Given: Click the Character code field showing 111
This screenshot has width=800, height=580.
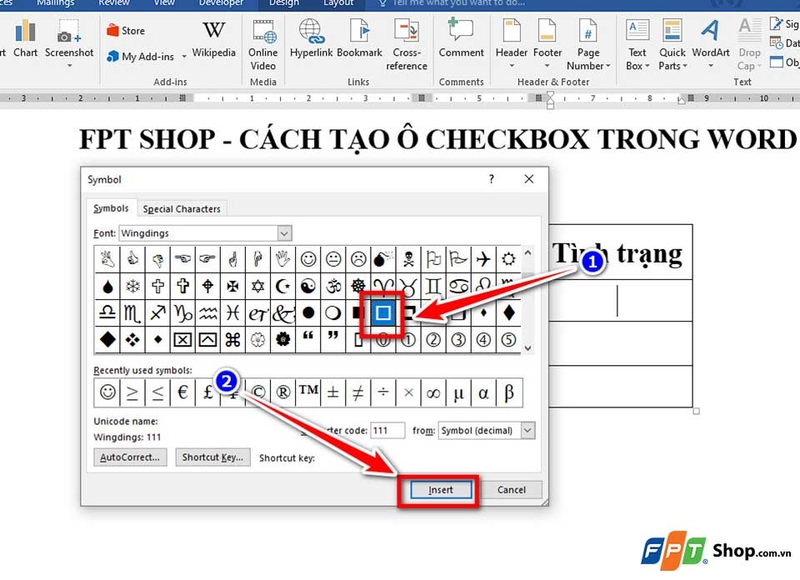Looking at the screenshot, I should pos(388,431).
